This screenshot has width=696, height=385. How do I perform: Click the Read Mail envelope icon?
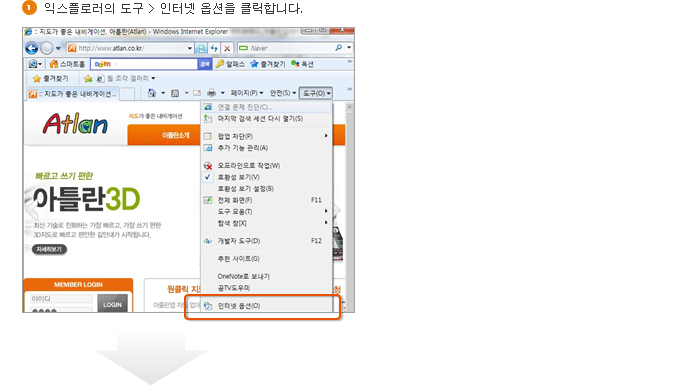coord(197,93)
